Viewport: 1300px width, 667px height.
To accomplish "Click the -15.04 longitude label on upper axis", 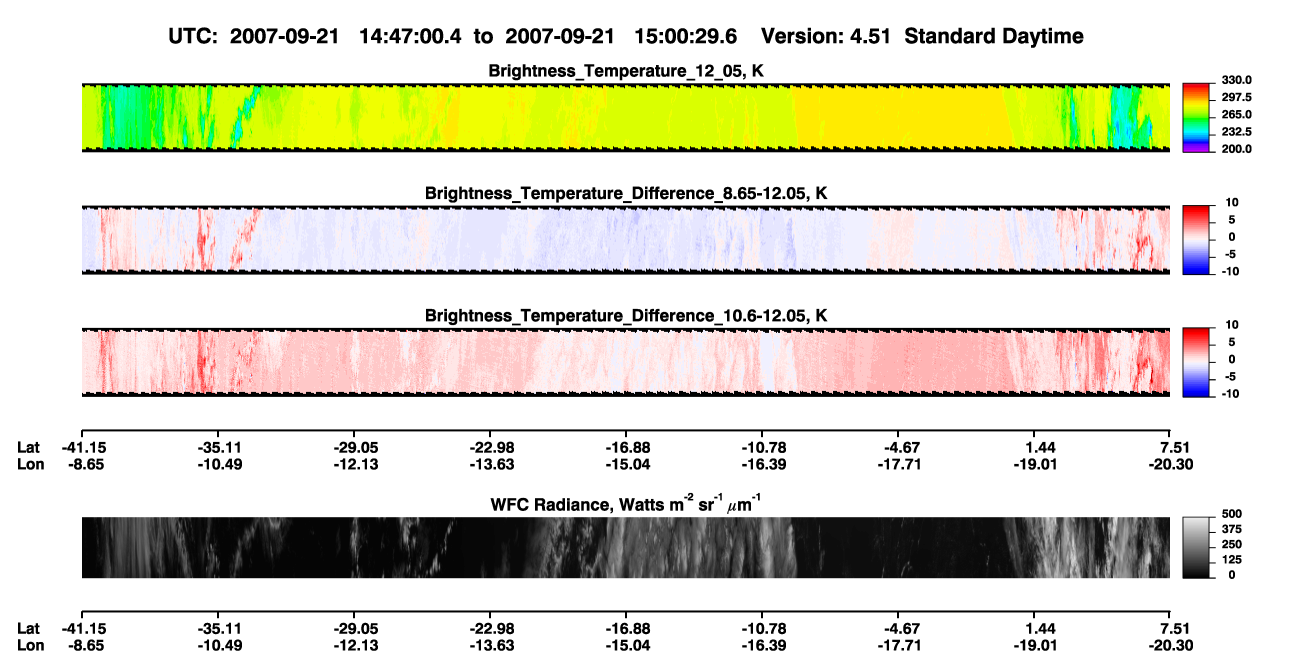I will 626,464.
